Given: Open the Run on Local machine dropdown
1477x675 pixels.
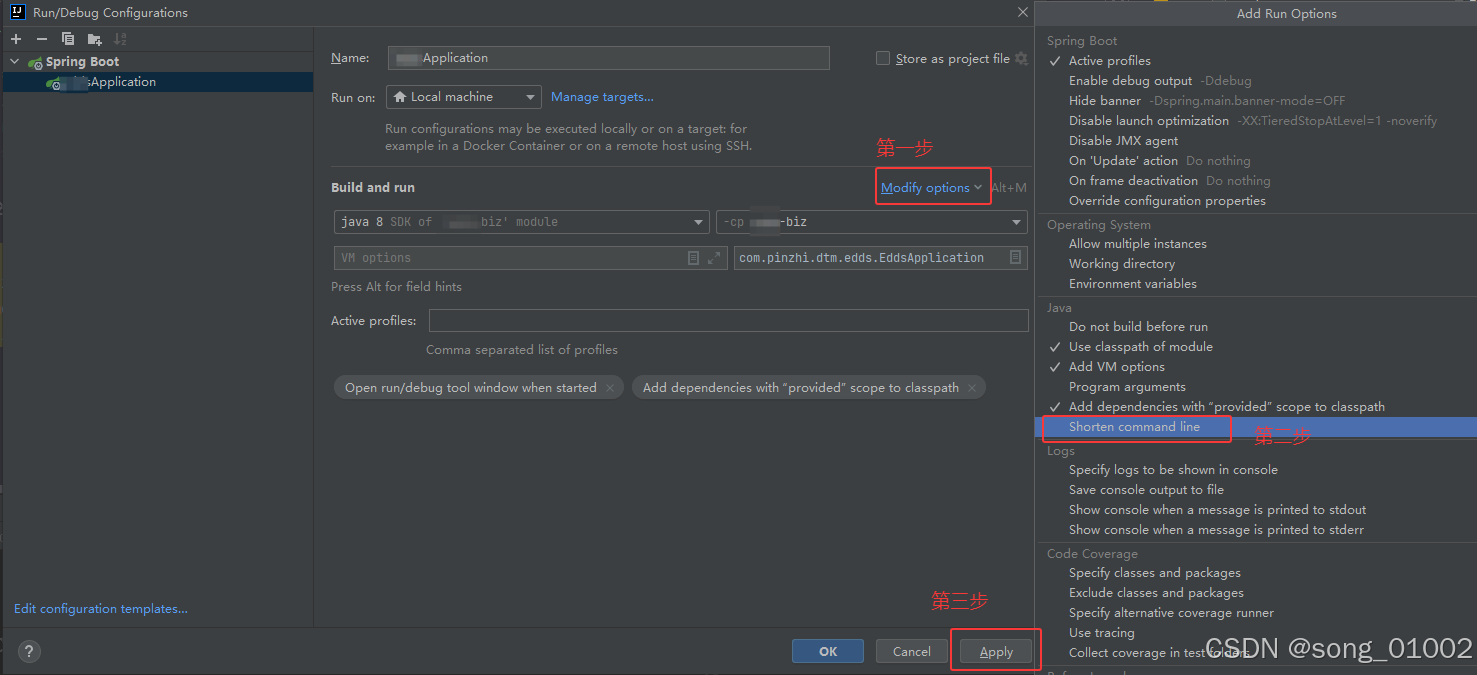Looking at the screenshot, I should point(463,96).
